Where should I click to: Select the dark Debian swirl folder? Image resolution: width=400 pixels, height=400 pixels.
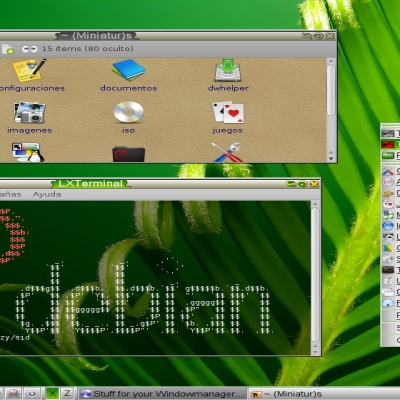coord(129,154)
